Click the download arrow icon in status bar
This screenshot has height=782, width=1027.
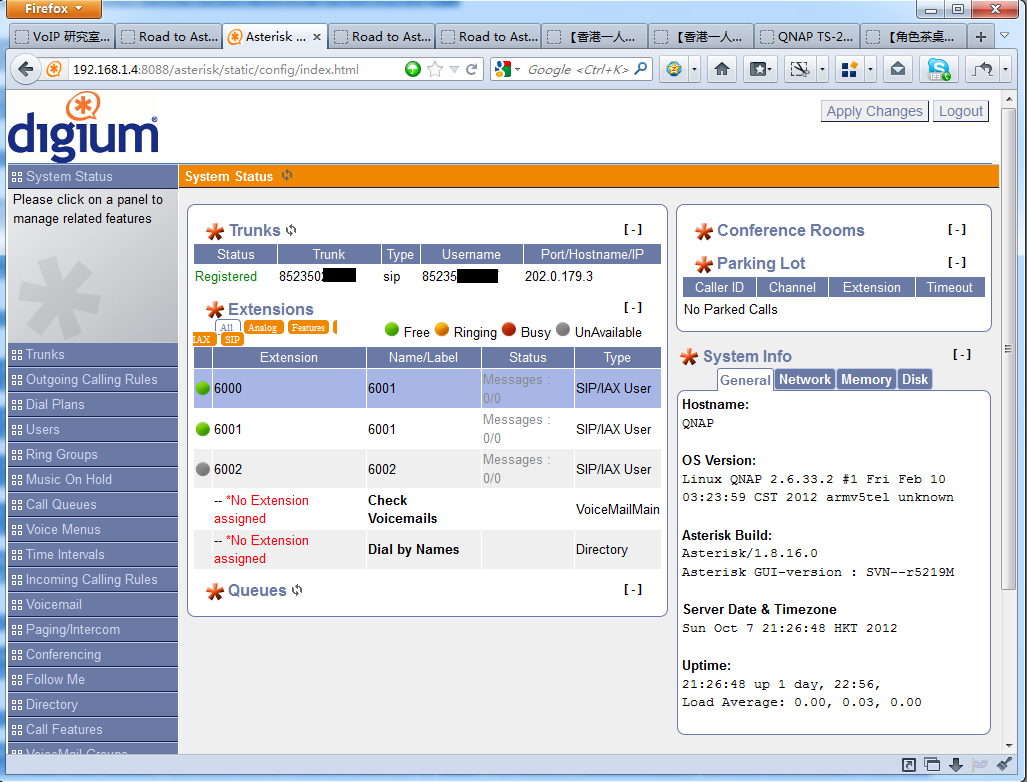(956, 764)
